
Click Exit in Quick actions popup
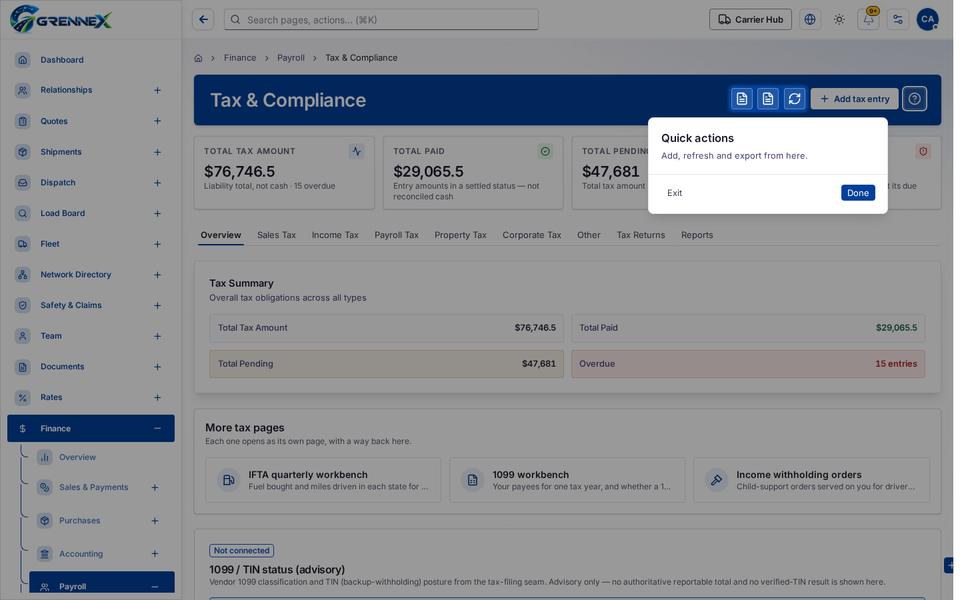click(675, 193)
